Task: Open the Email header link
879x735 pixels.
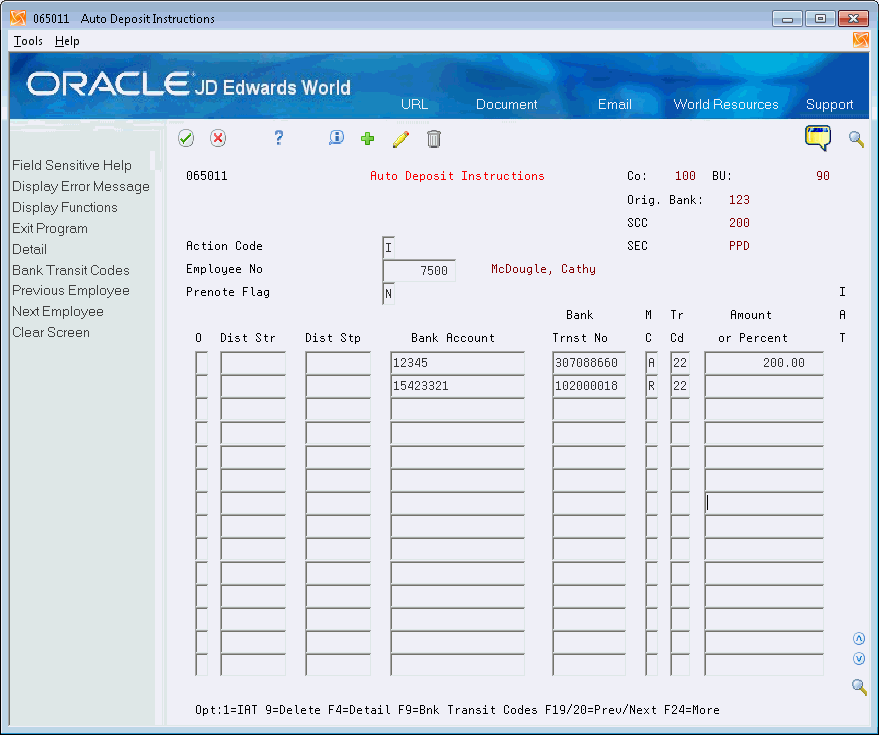Action: click(614, 104)
